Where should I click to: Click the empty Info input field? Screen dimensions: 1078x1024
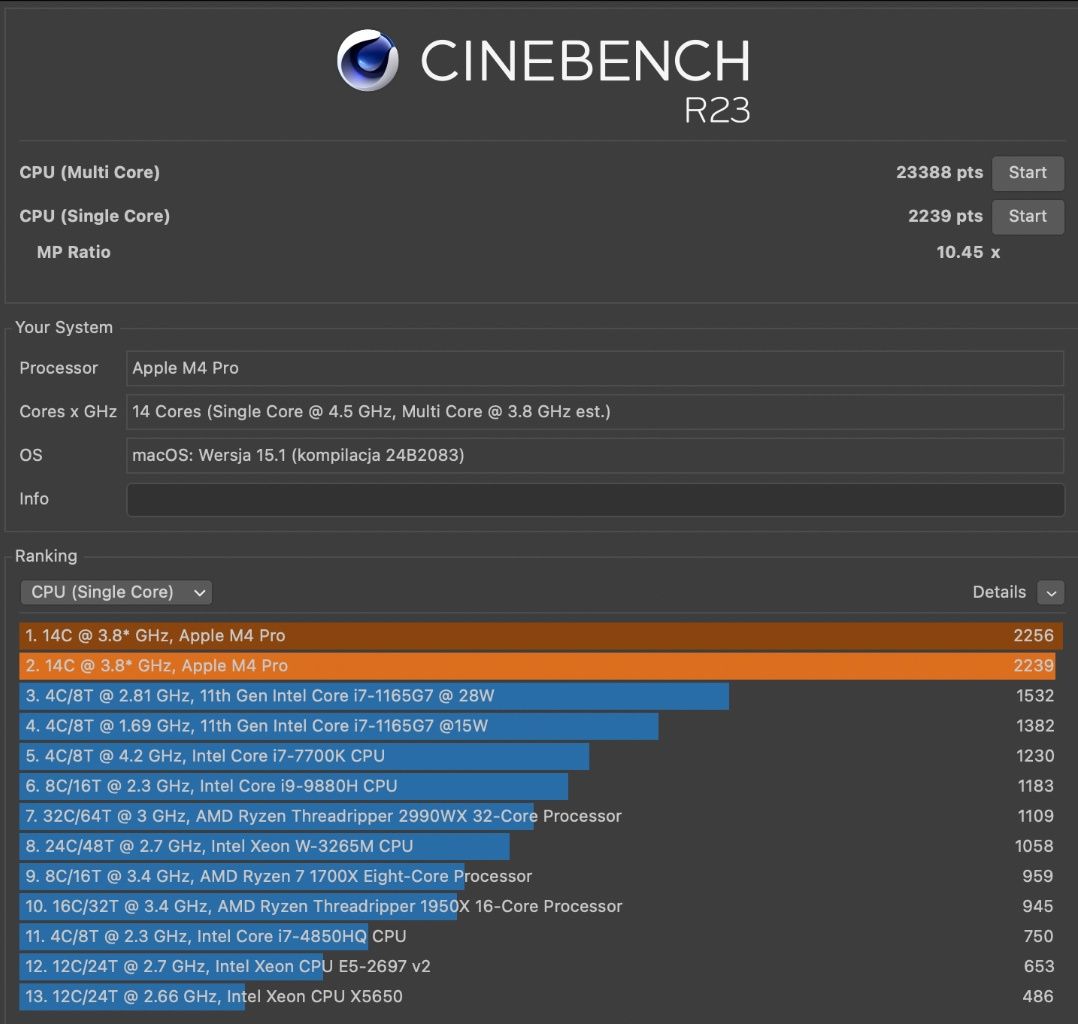click(x=595, y=499)
